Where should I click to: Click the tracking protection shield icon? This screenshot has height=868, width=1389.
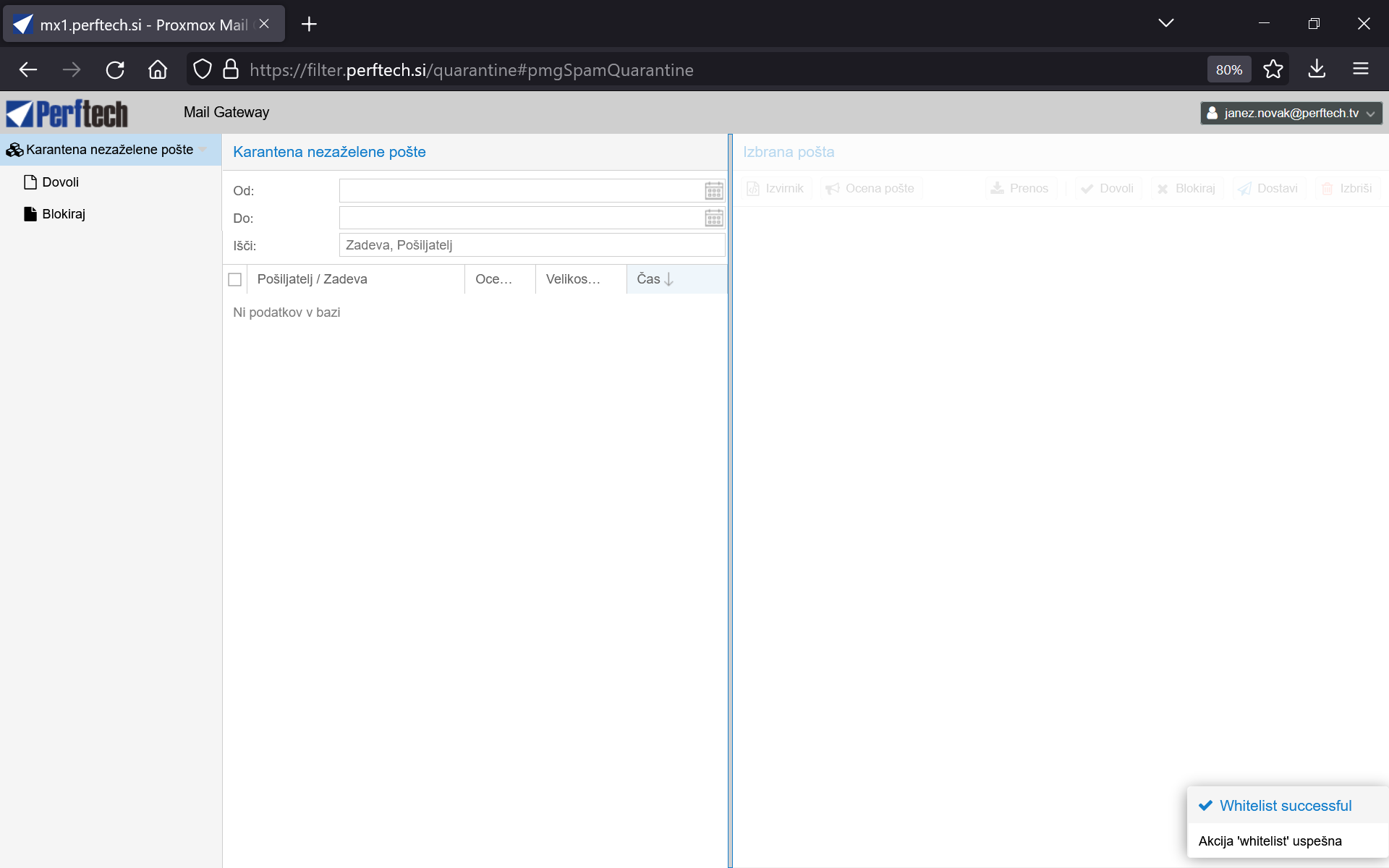pyautogui.click(x=203, y=69)
